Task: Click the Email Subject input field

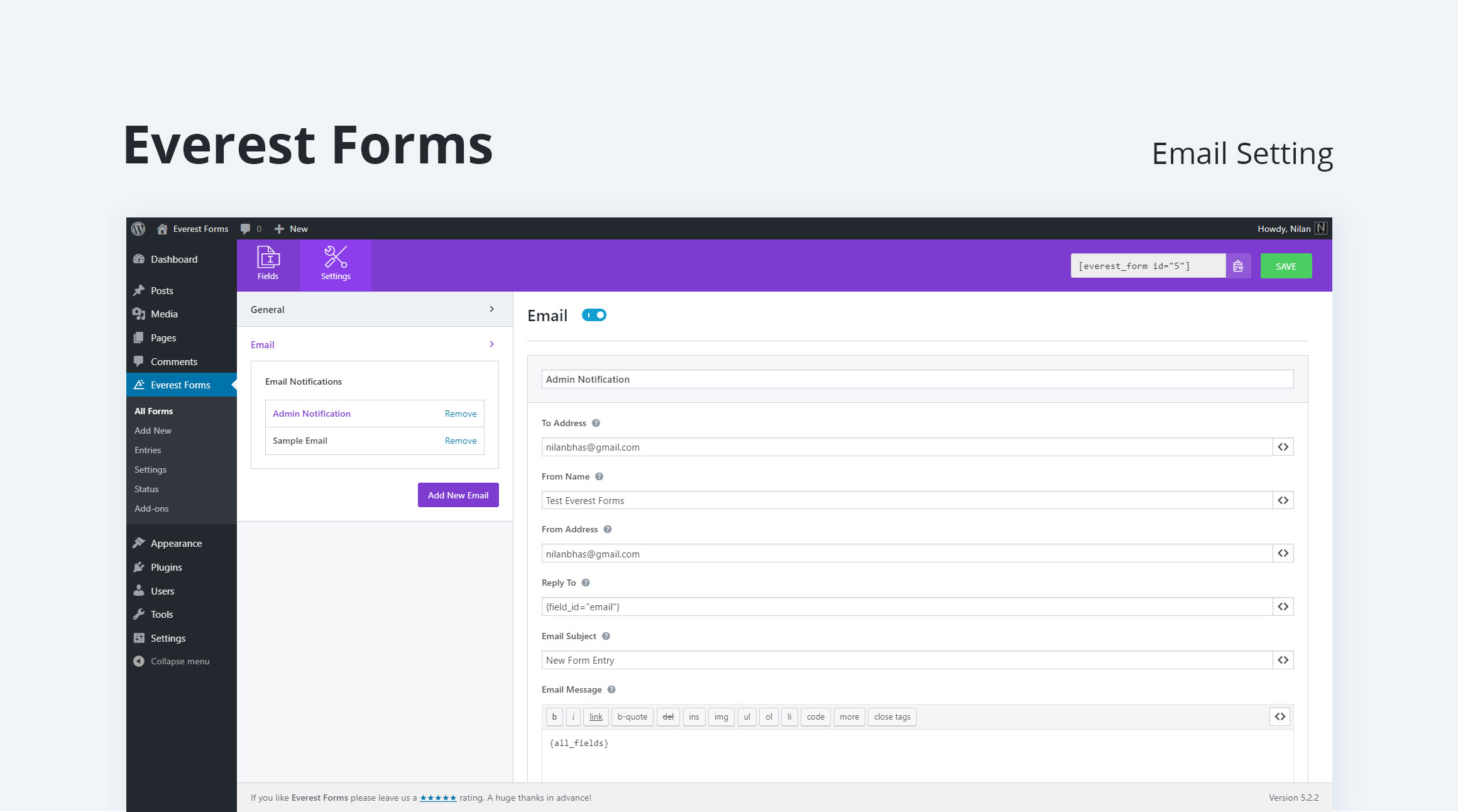Action: (905, 660)
